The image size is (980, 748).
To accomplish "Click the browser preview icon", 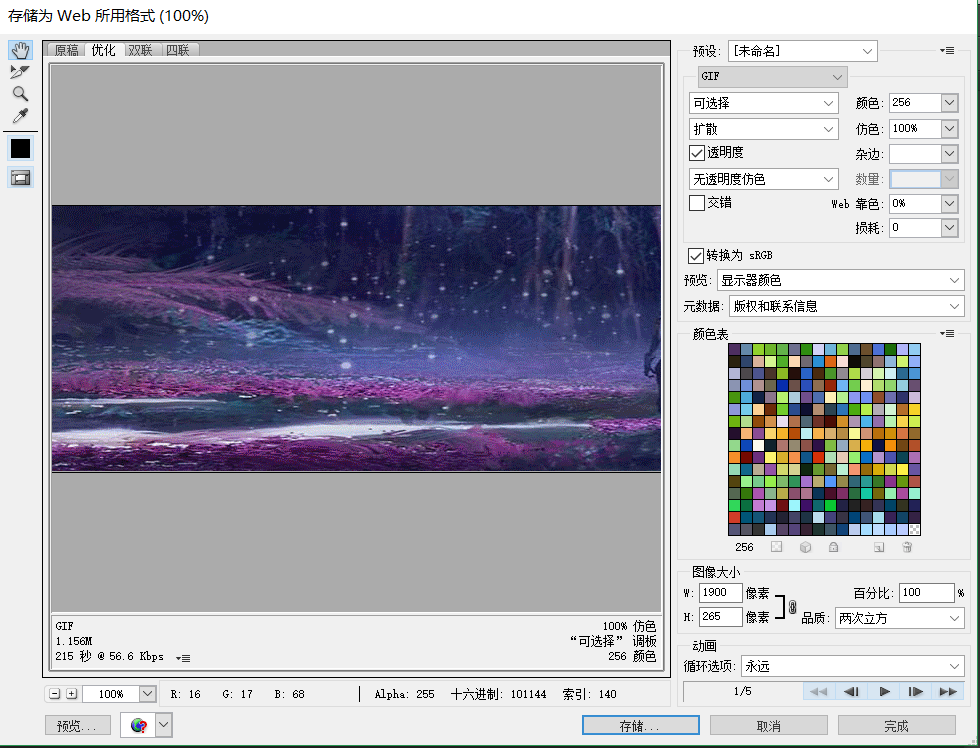I will point(138,726).
